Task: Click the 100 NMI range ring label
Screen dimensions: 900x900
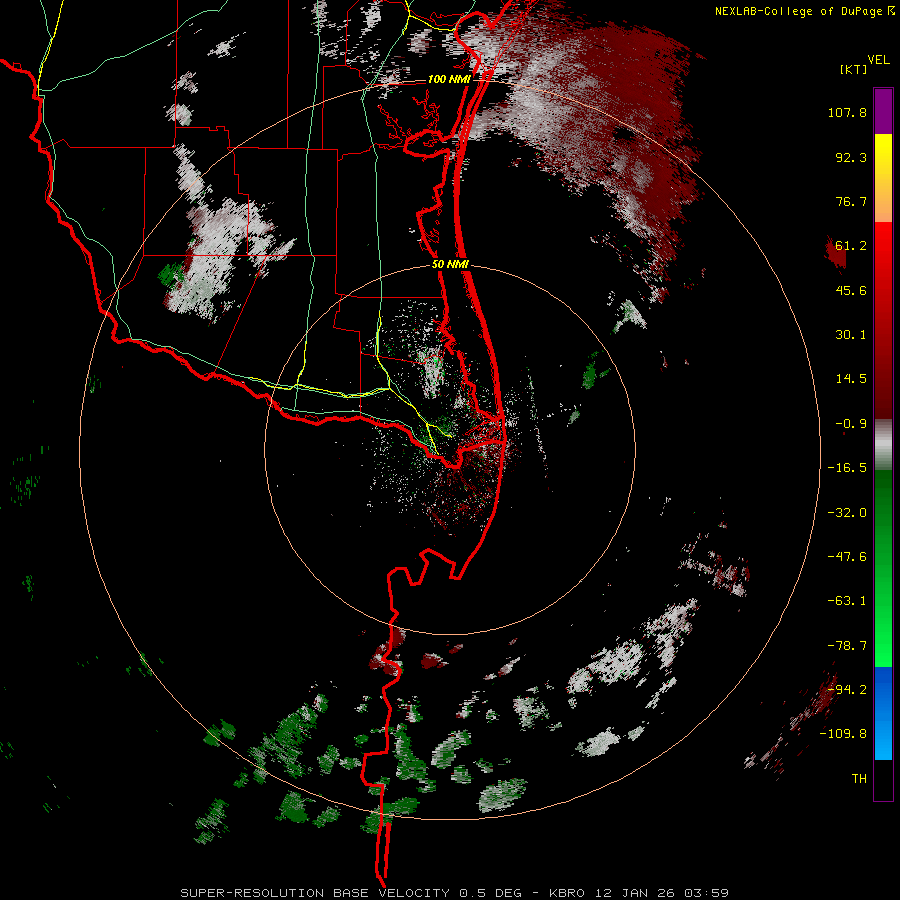Action: click(449, 79)
